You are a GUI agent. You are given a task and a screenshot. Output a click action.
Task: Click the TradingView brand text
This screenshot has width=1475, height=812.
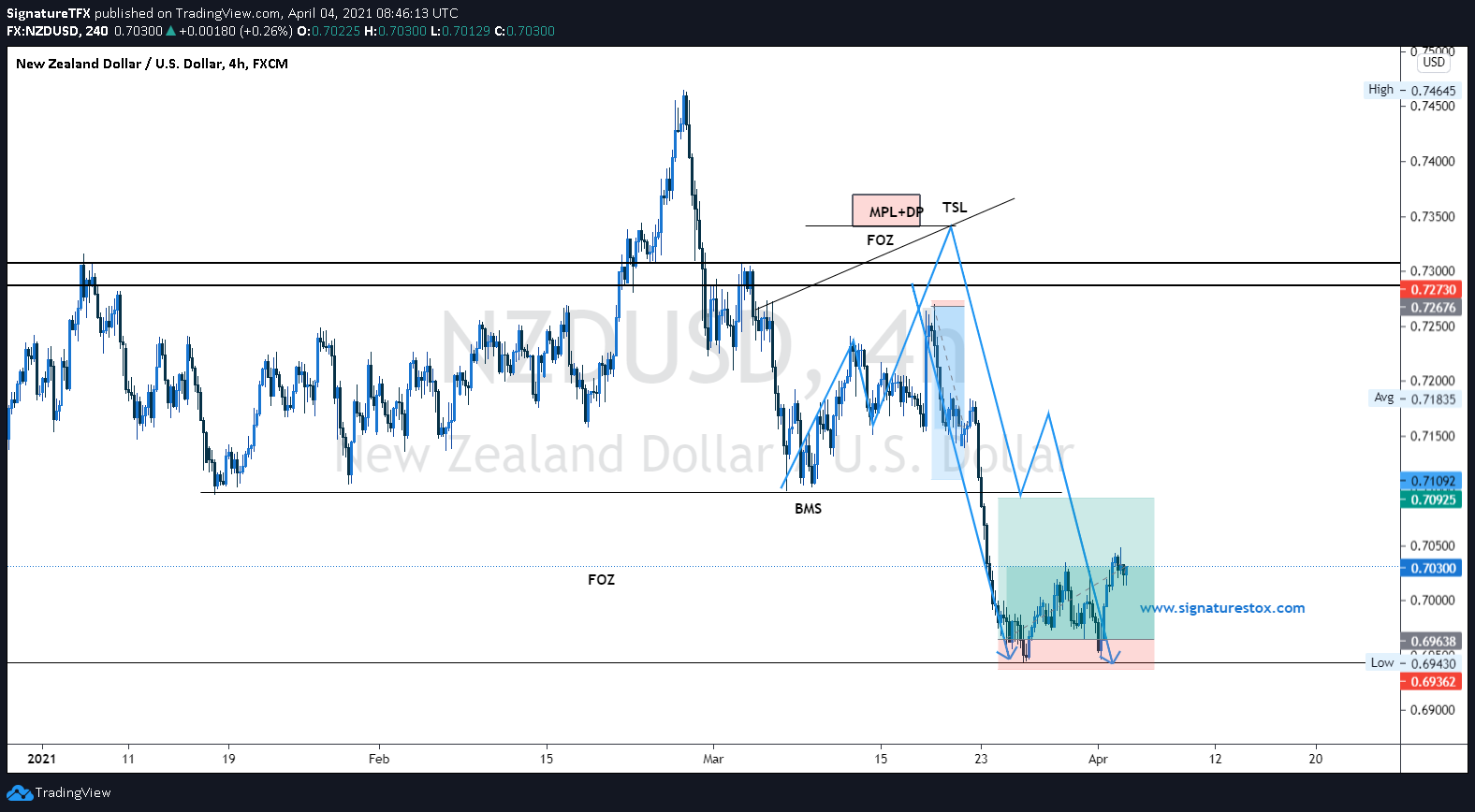73,793
